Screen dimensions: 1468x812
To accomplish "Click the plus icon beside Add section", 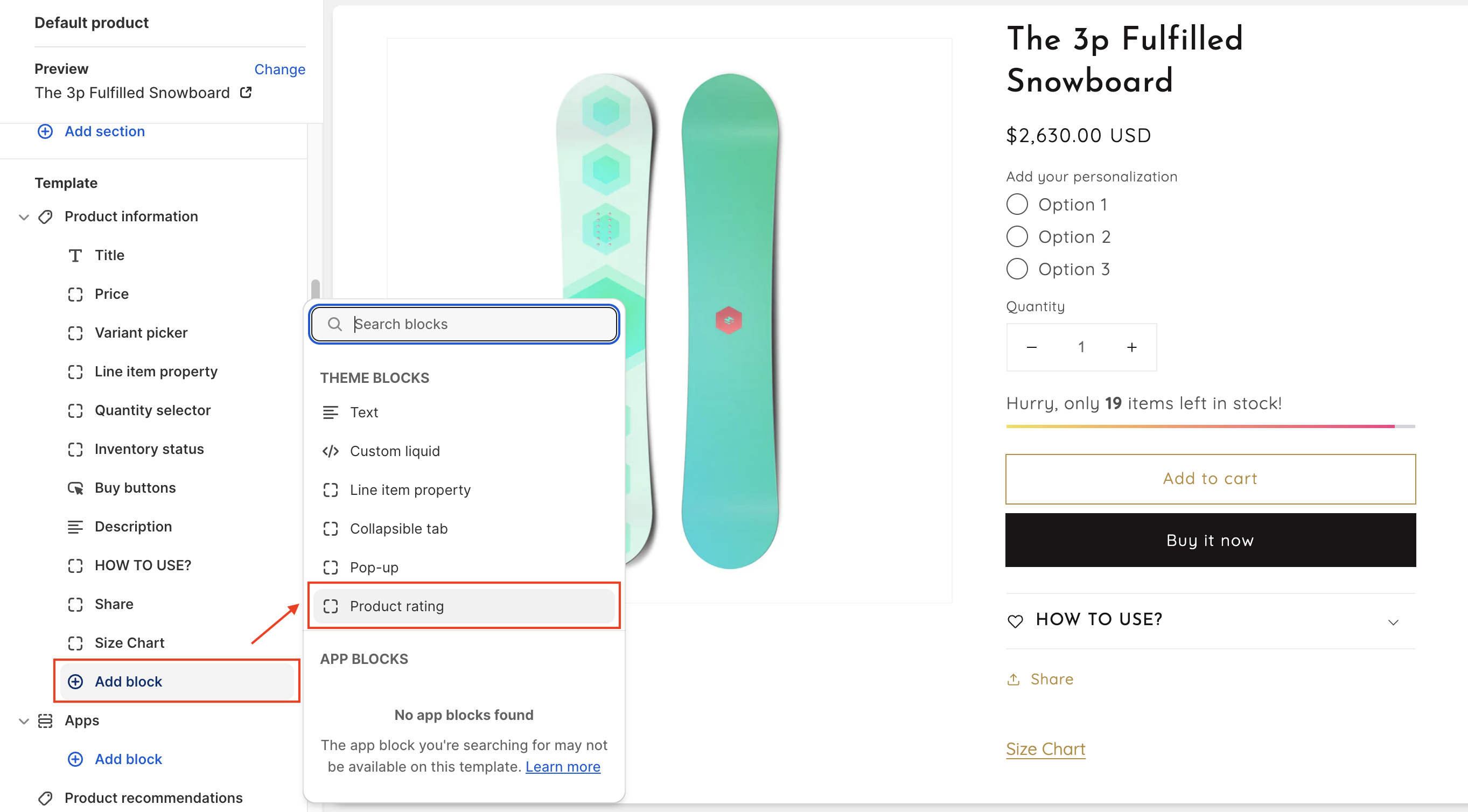I will (x=45, y=131).
